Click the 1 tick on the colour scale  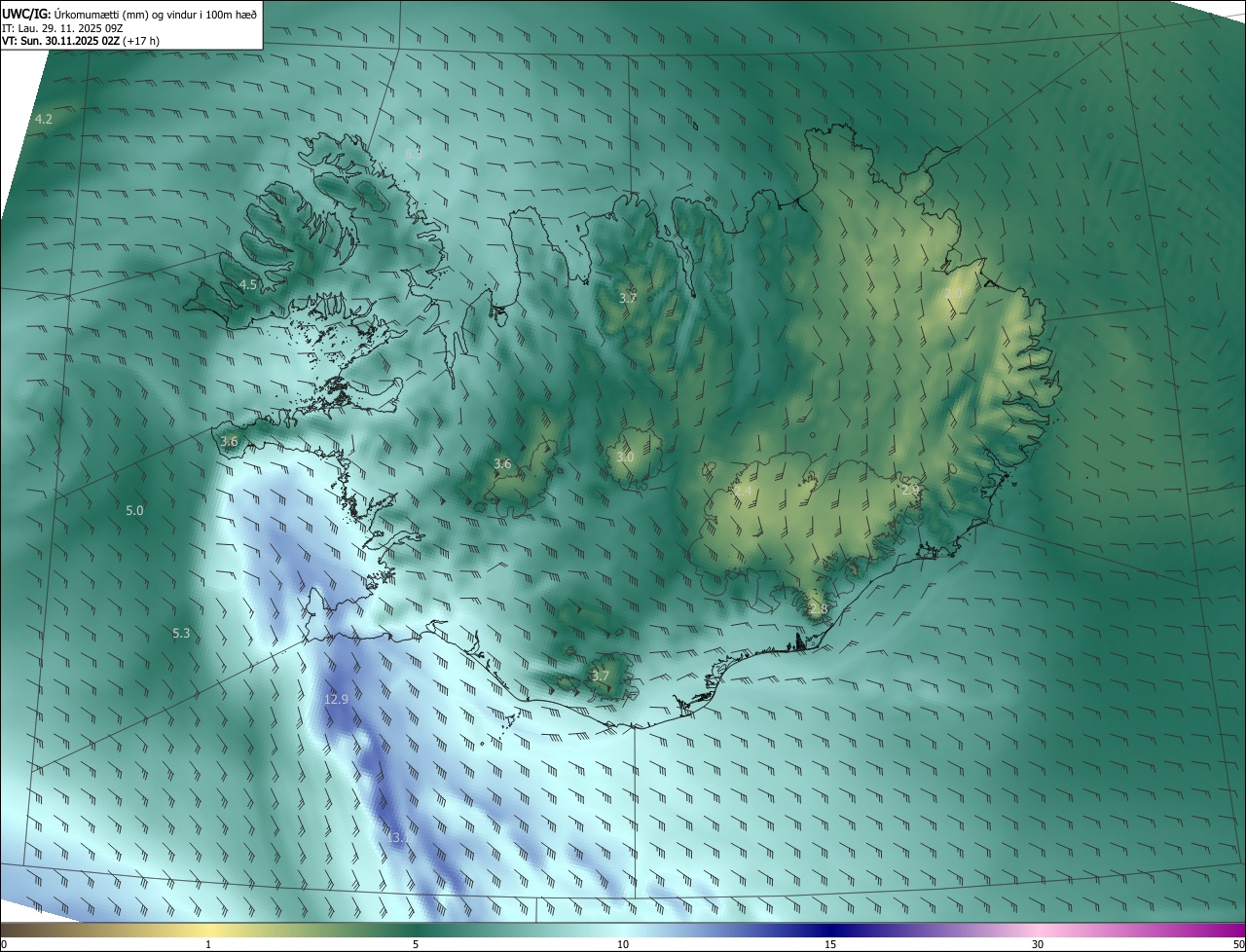(208, 944)
